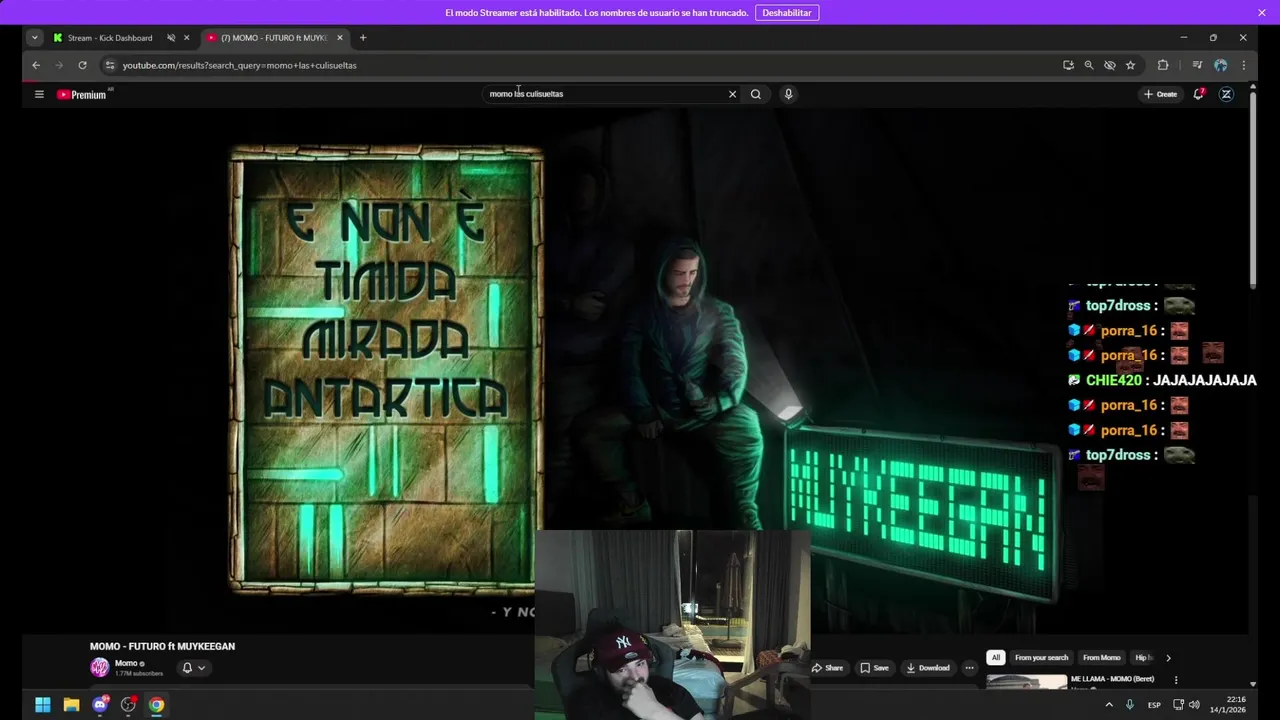The image size is (1280, 720).
Task: Open Chrome from the taskbar
Action: tap(156, 705)
